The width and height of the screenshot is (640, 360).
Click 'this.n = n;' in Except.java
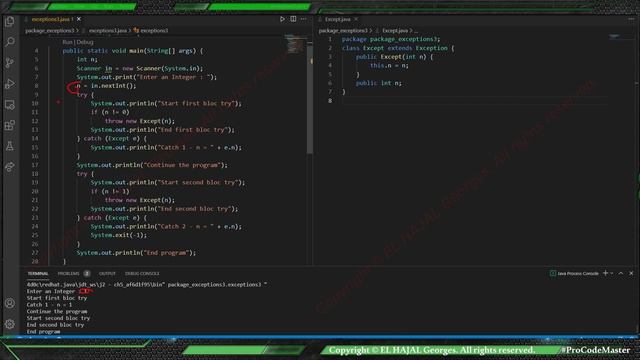pos(389,65)
